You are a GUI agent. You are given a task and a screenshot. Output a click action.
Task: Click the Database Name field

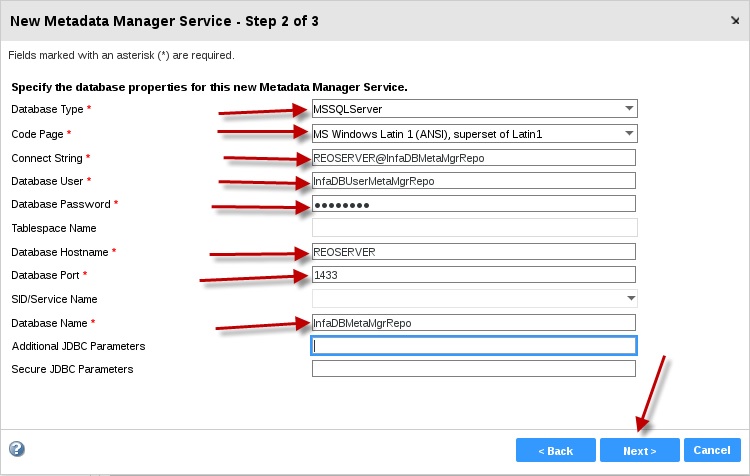(x=474, y=323)
